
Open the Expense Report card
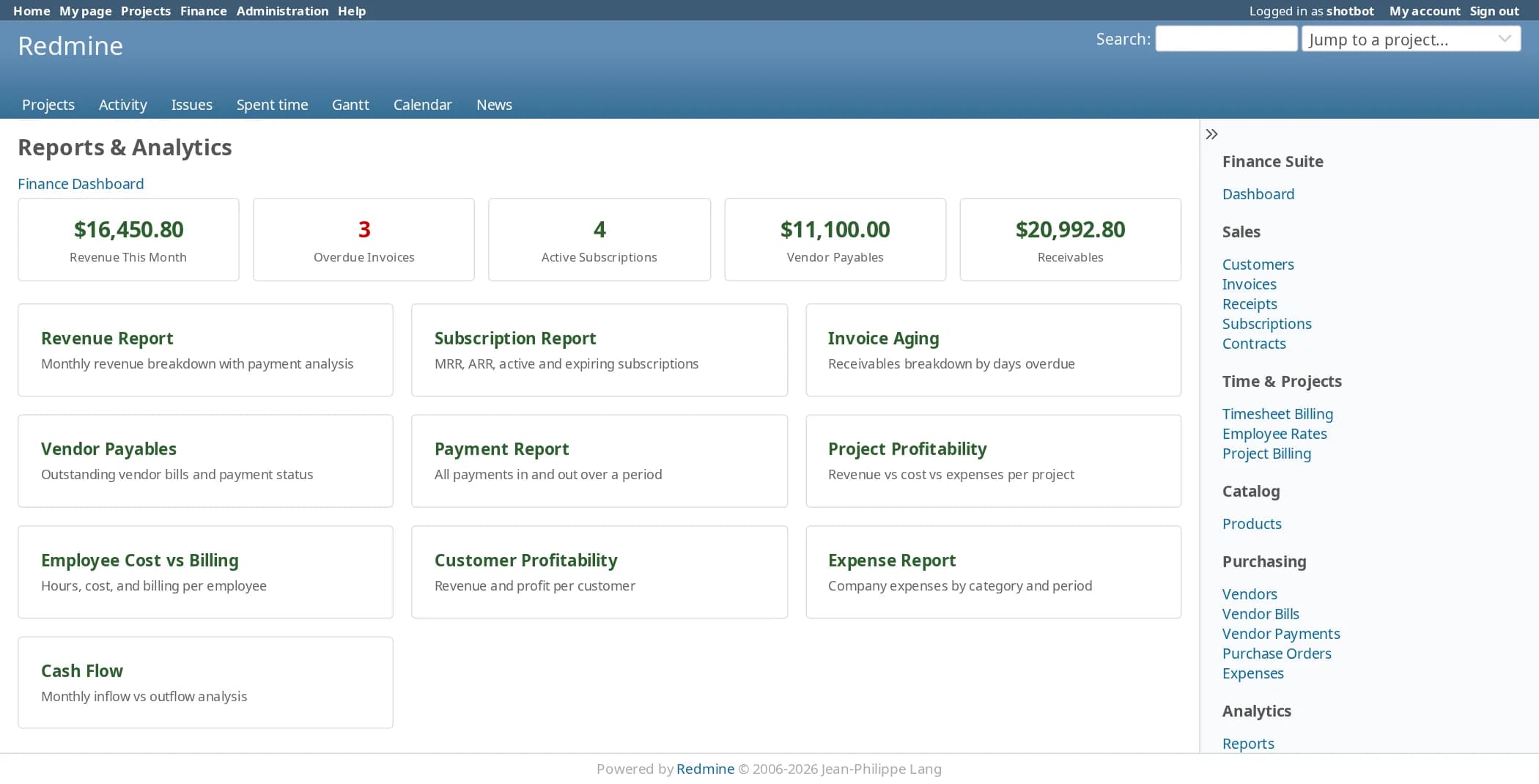tap(993, 572)
